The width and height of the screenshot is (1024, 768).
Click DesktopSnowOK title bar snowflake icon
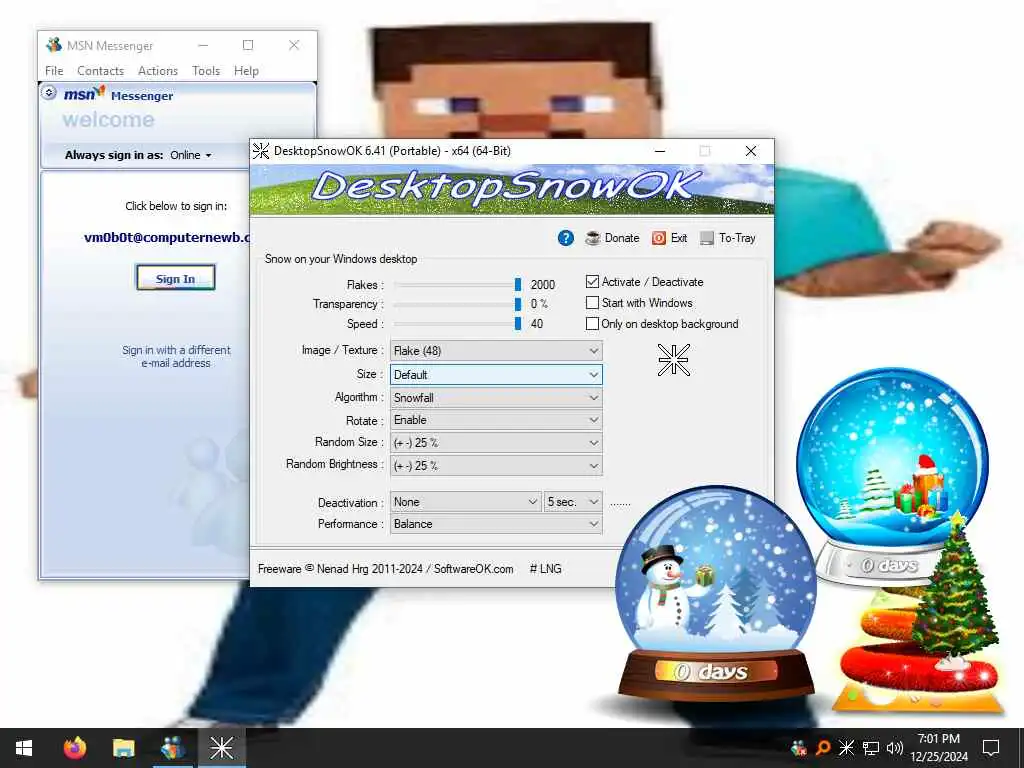[261, 151]
